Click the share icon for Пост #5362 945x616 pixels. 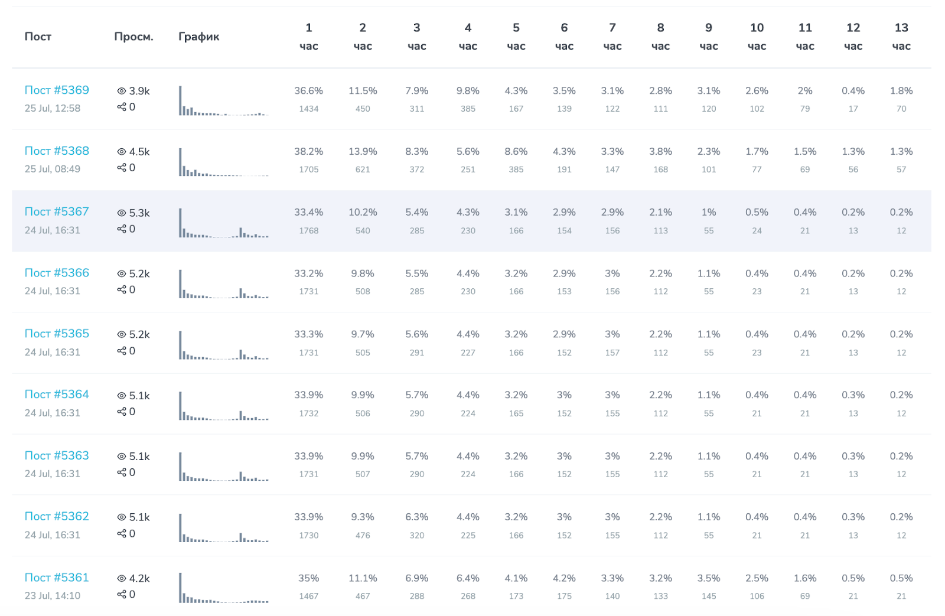pyautogui.click(x=121, y=533)
